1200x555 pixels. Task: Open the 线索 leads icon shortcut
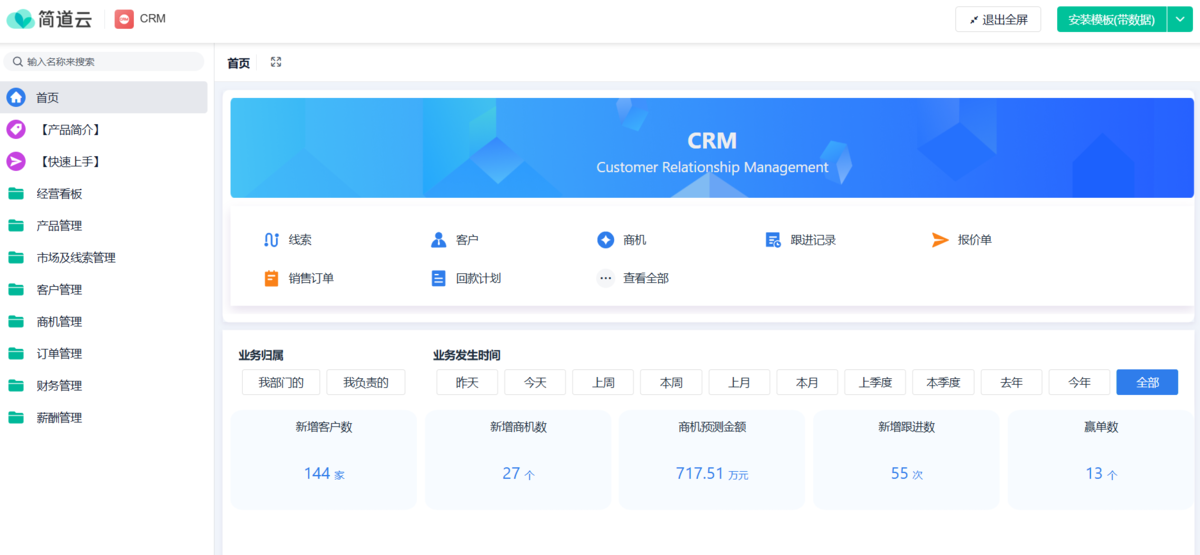coord(271,240)
